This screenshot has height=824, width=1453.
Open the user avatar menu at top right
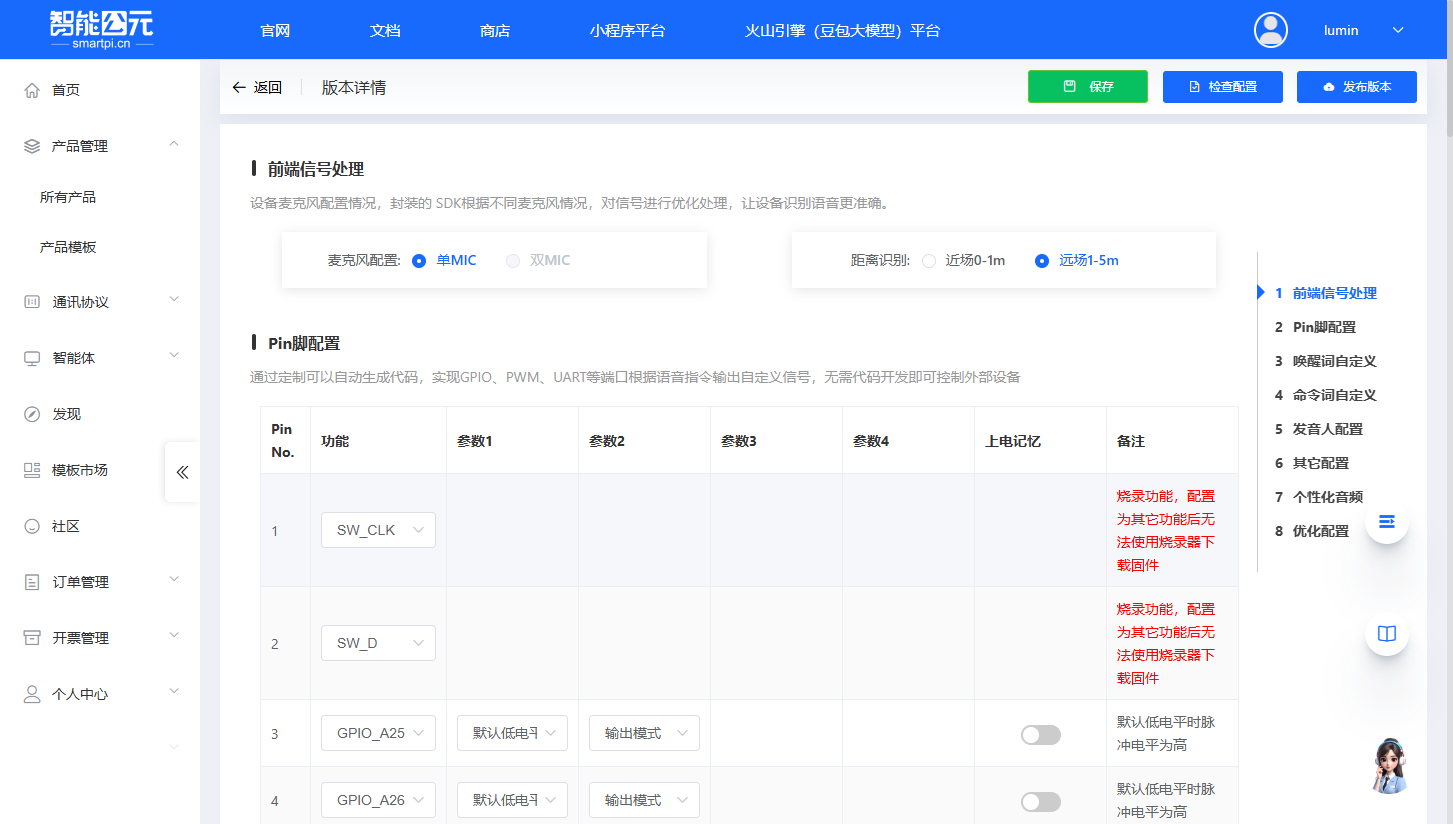[1270, 29]
